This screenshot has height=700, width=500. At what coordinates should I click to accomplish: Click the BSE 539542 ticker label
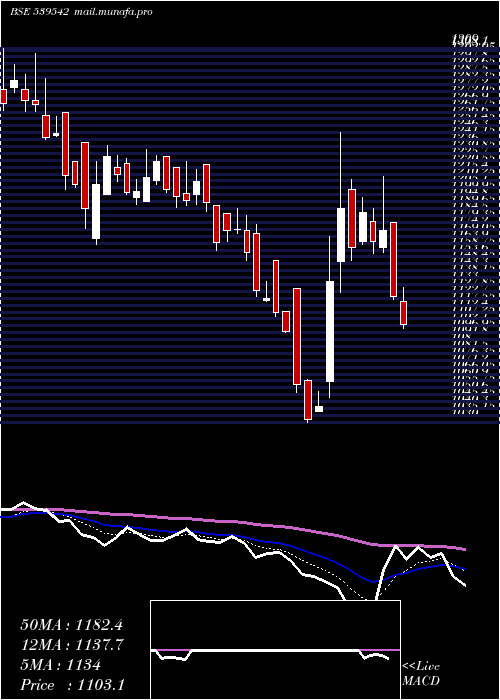[39, 12]
